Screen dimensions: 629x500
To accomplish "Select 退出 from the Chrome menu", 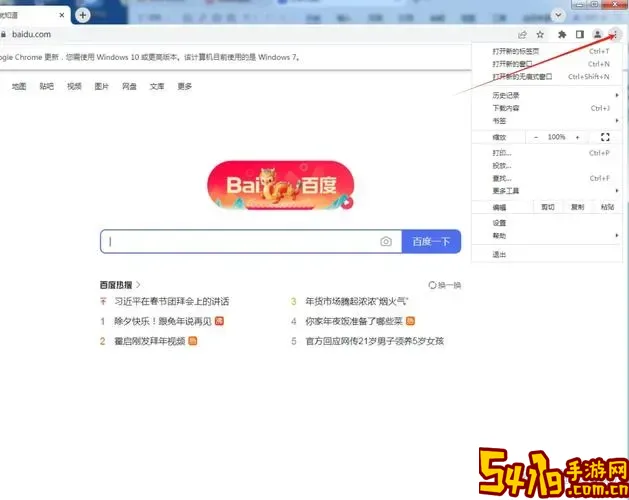I will tap(547, 254).
